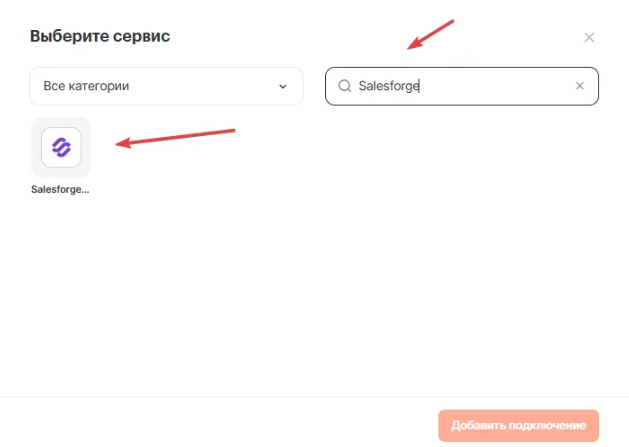
Task: Select the purple Salesforge logo icon
Action: point(61,148)
